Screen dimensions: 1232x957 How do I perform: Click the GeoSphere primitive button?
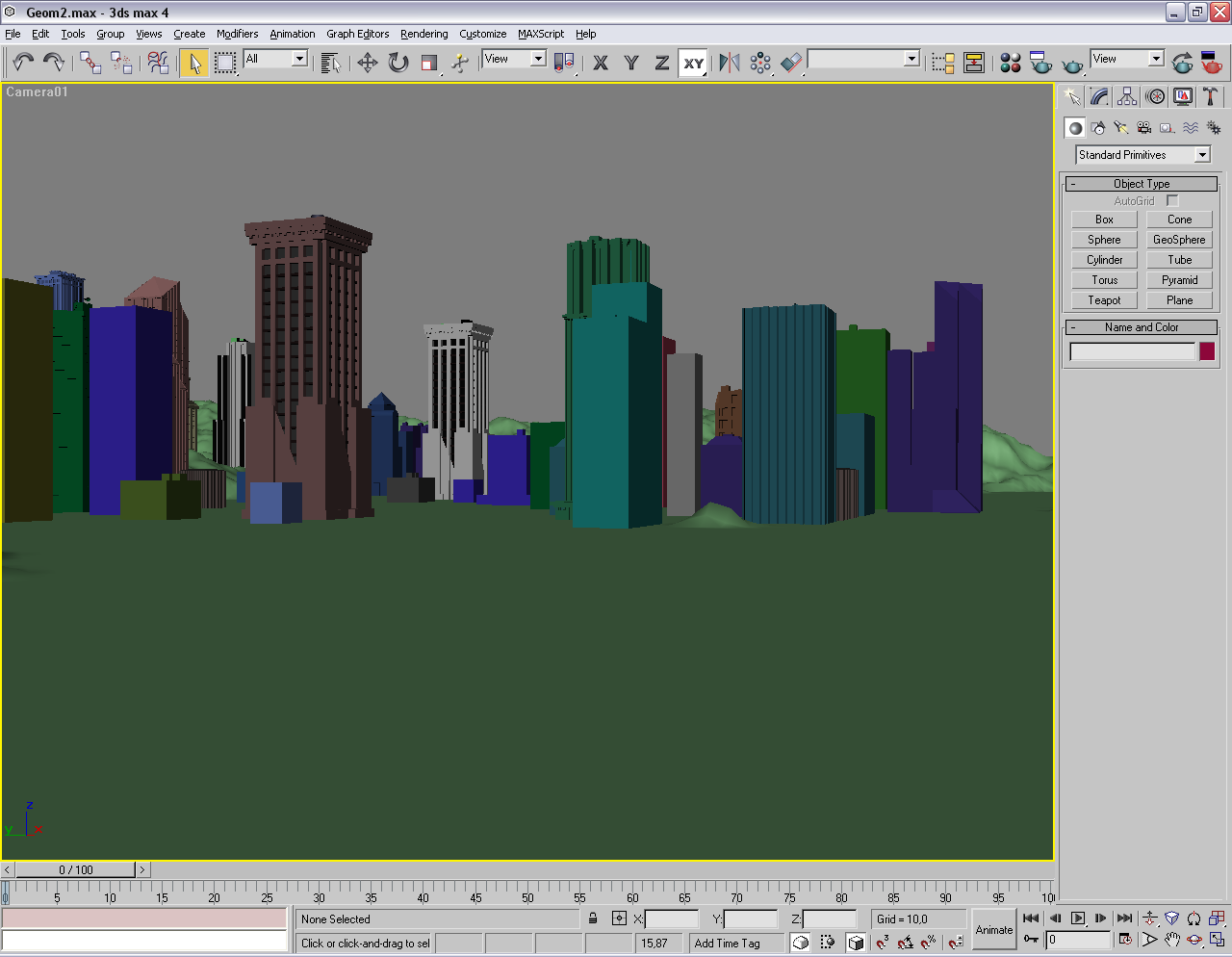(x=1179, y=240)
